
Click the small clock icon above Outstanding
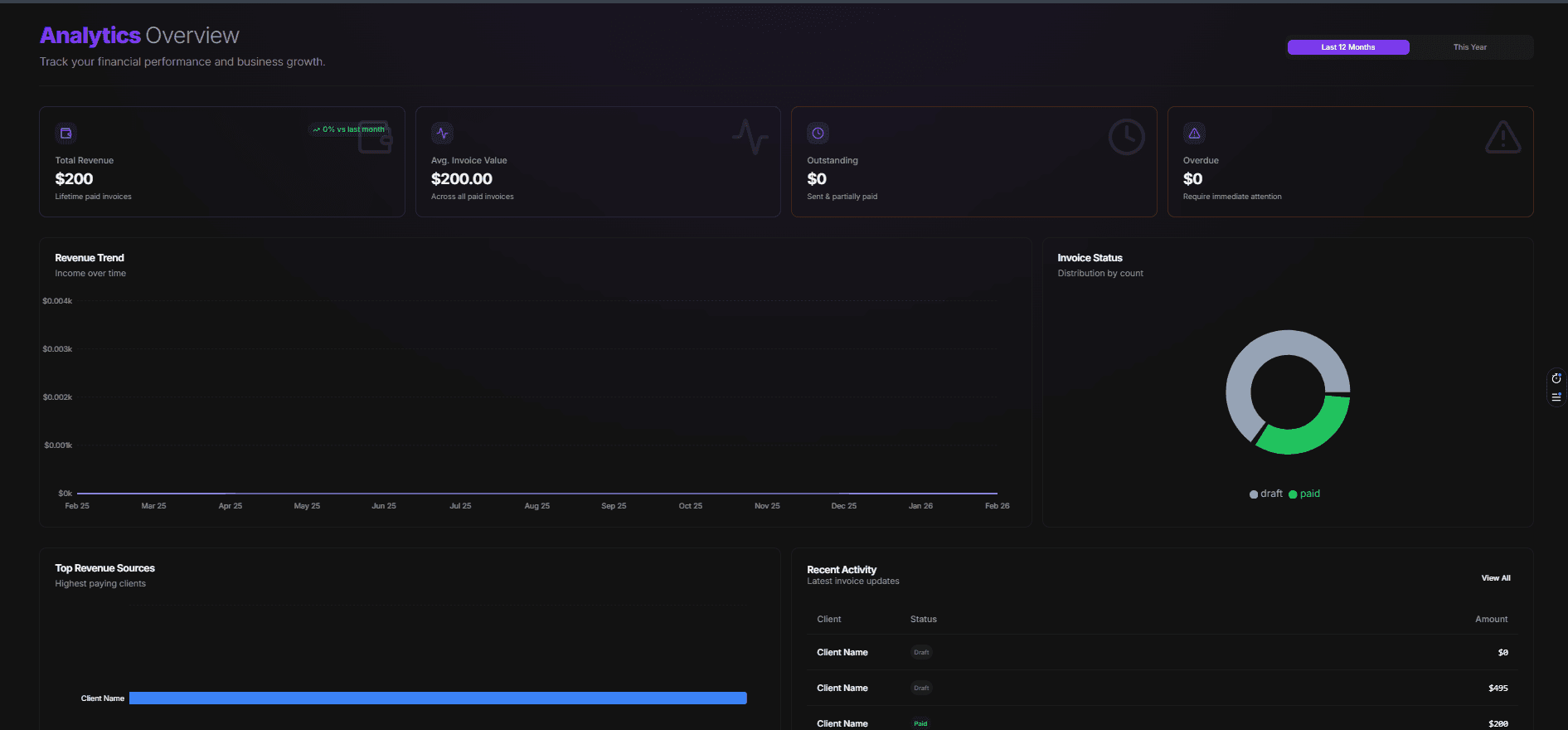coord(818,133)
